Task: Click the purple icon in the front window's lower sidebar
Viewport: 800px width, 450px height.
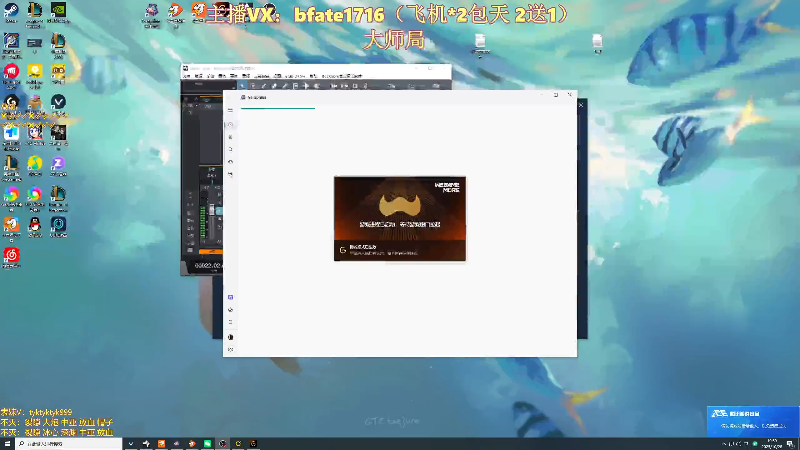Action: point(231,297)
